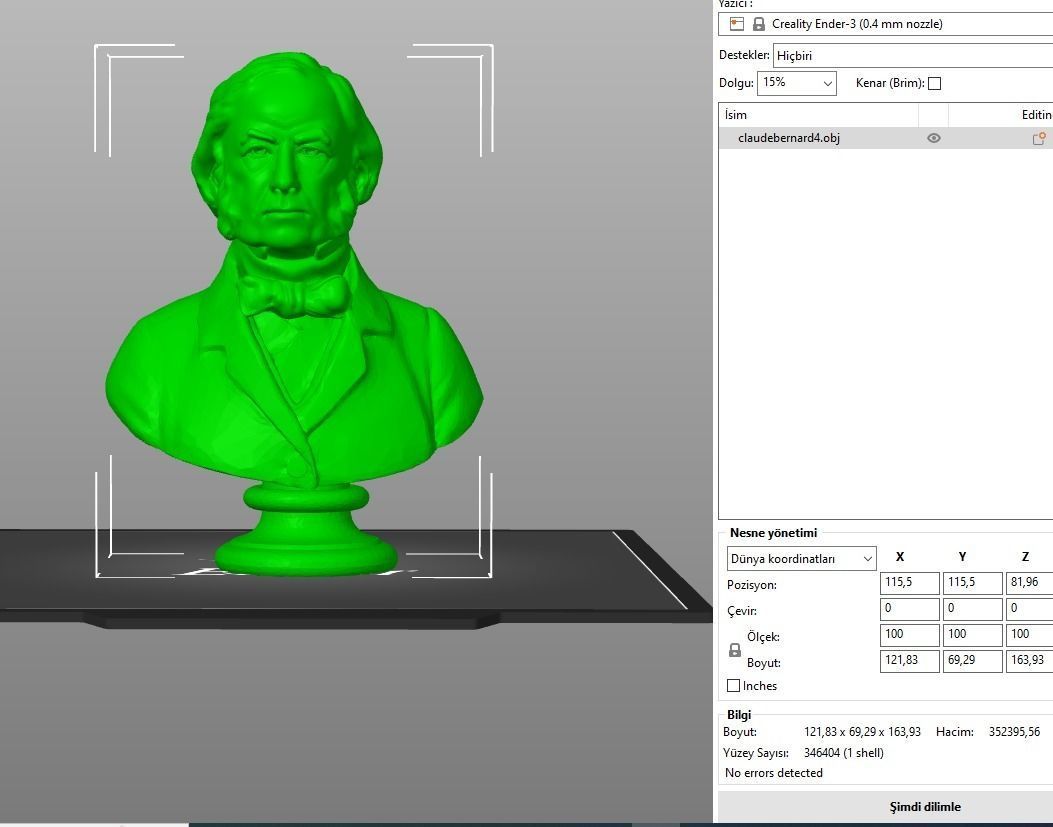Screen dimensions: 1053x827
Task: Click the Bilgi size text 121,83 x 69,29 x 163,93
Action: [x=862, y=732]
